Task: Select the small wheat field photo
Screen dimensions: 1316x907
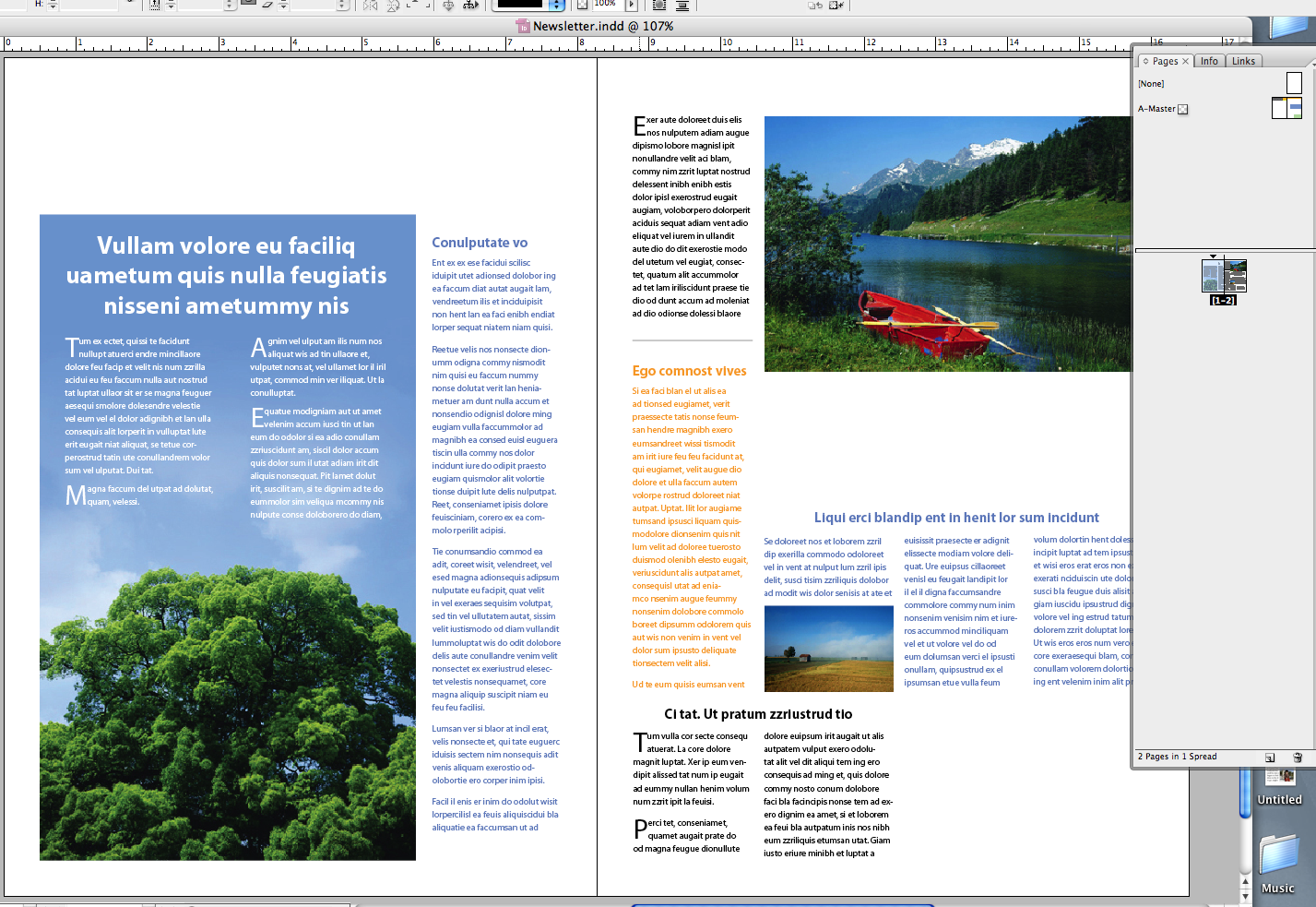Action: [x=828, y=649]
